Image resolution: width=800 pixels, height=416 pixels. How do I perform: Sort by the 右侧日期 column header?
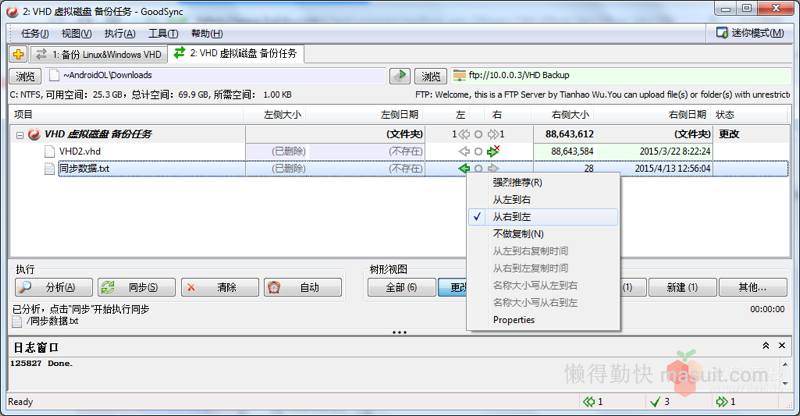[652, 115]
